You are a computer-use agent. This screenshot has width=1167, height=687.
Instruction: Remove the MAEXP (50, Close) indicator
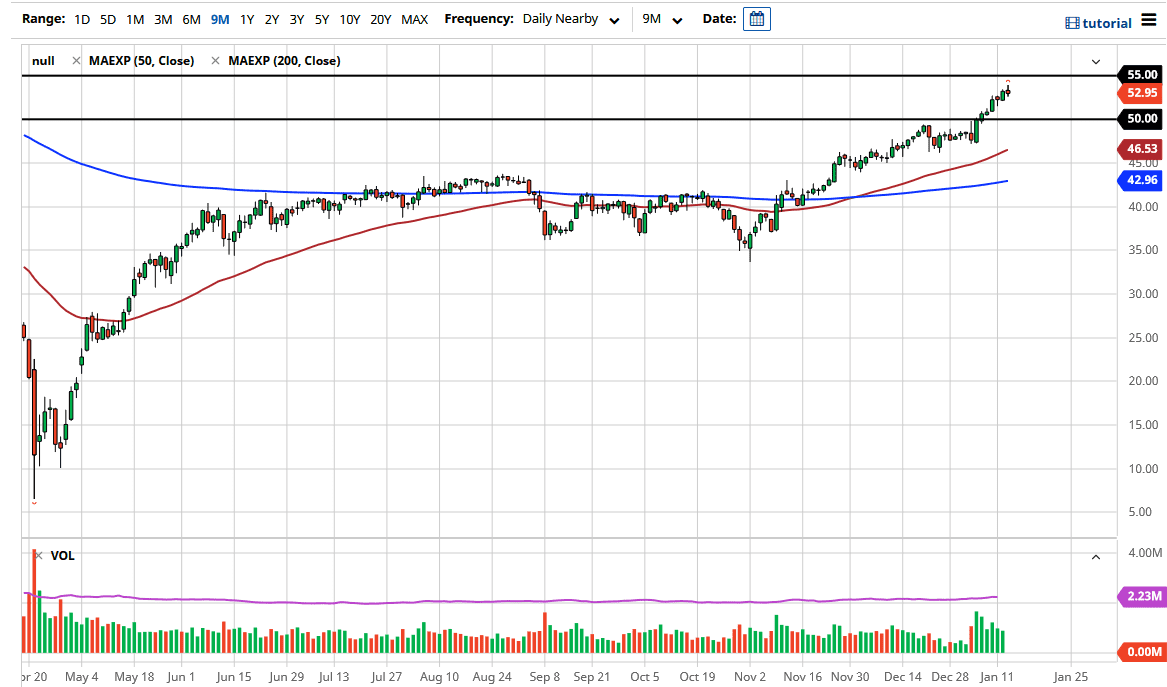pyautogui.click(x=75, y=60)
